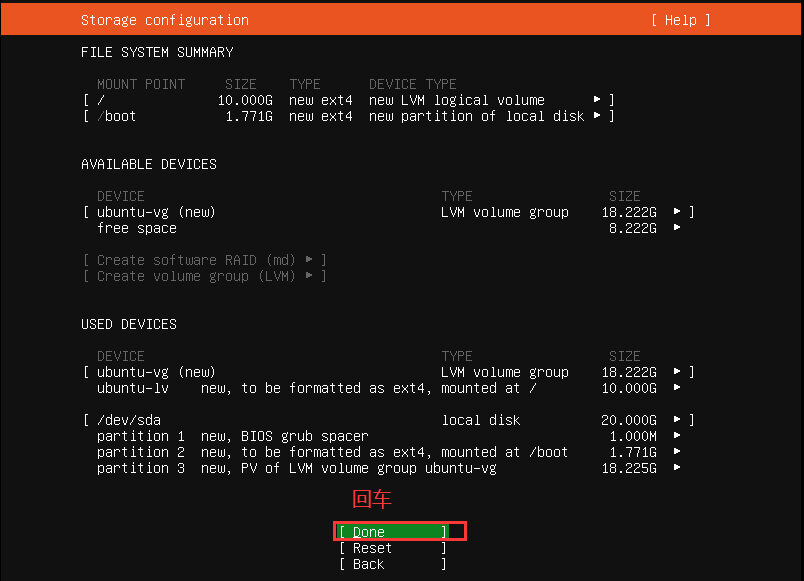This screenshot has width=804, height=581.
Task: Select the Done button
Action: (x=392, y=532)
